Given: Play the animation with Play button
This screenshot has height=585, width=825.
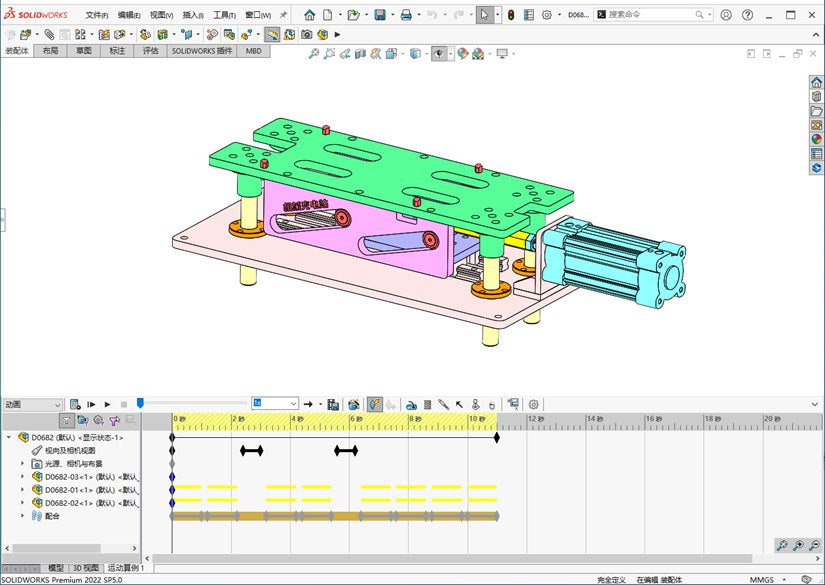Looking at the screenshot, I should (107, 405).
